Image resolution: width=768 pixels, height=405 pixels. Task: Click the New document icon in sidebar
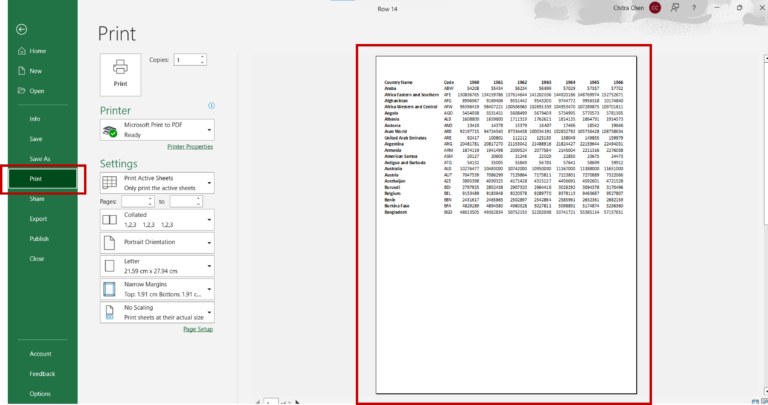click(22, 71)
